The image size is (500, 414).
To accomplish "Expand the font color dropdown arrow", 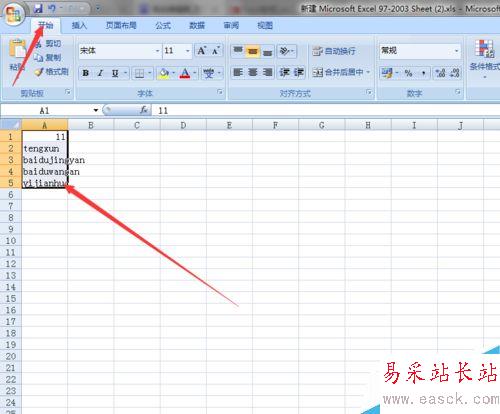I will point(195,73).
